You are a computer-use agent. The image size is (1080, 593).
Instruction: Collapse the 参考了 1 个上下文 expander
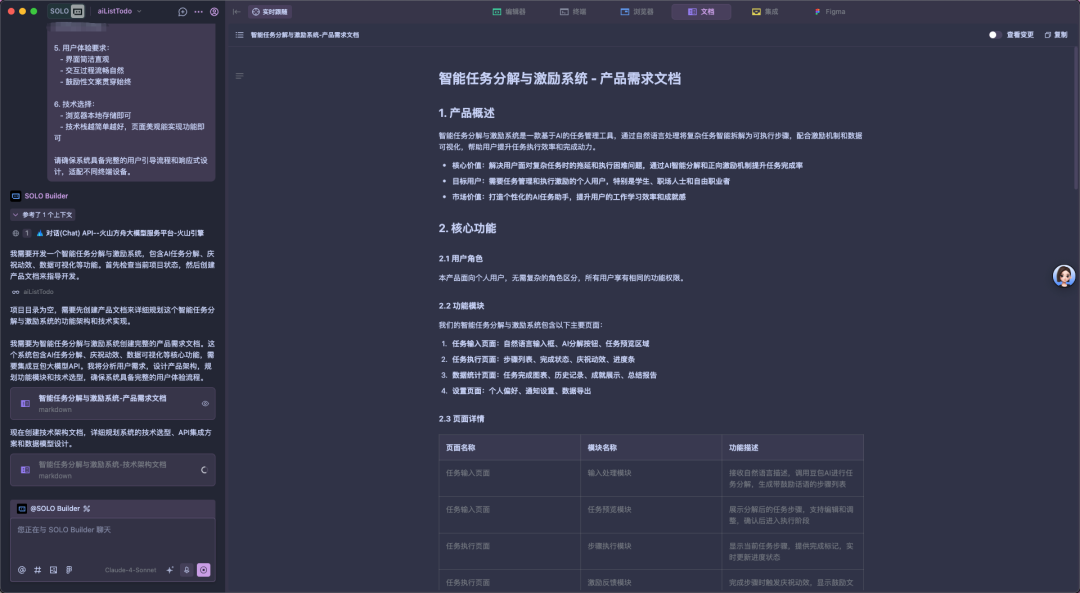(x=42, y=215)
